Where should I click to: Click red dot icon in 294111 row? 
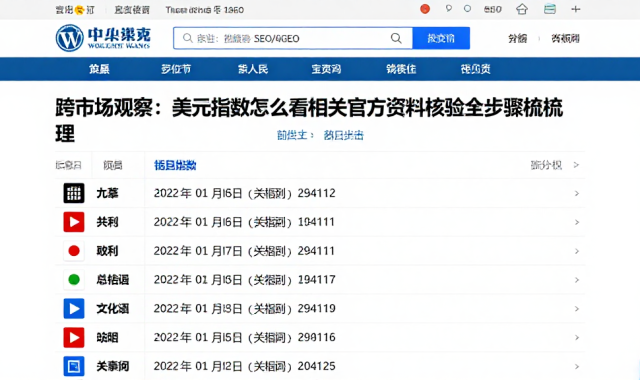click(74, 251)
